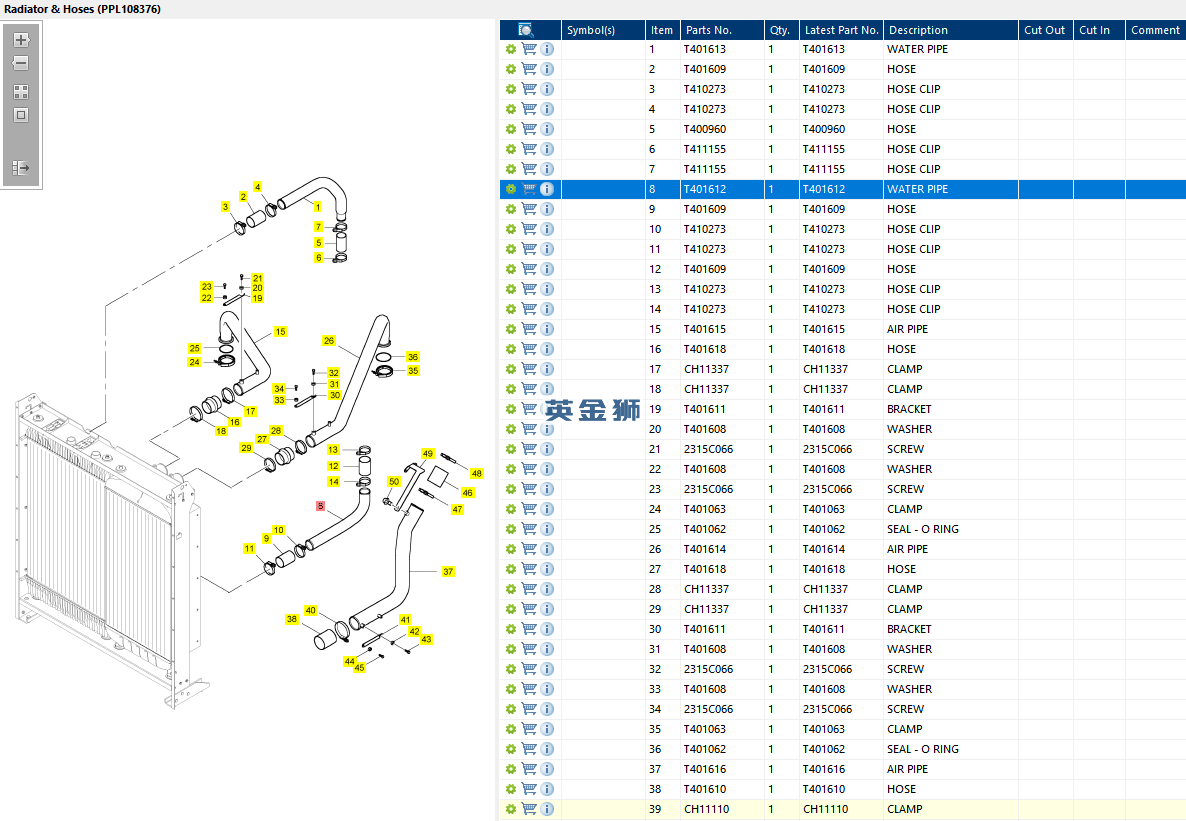Select T401610 latest part number cell
The width and height of the screenshot is (1186, 821).
pos(824,789)
